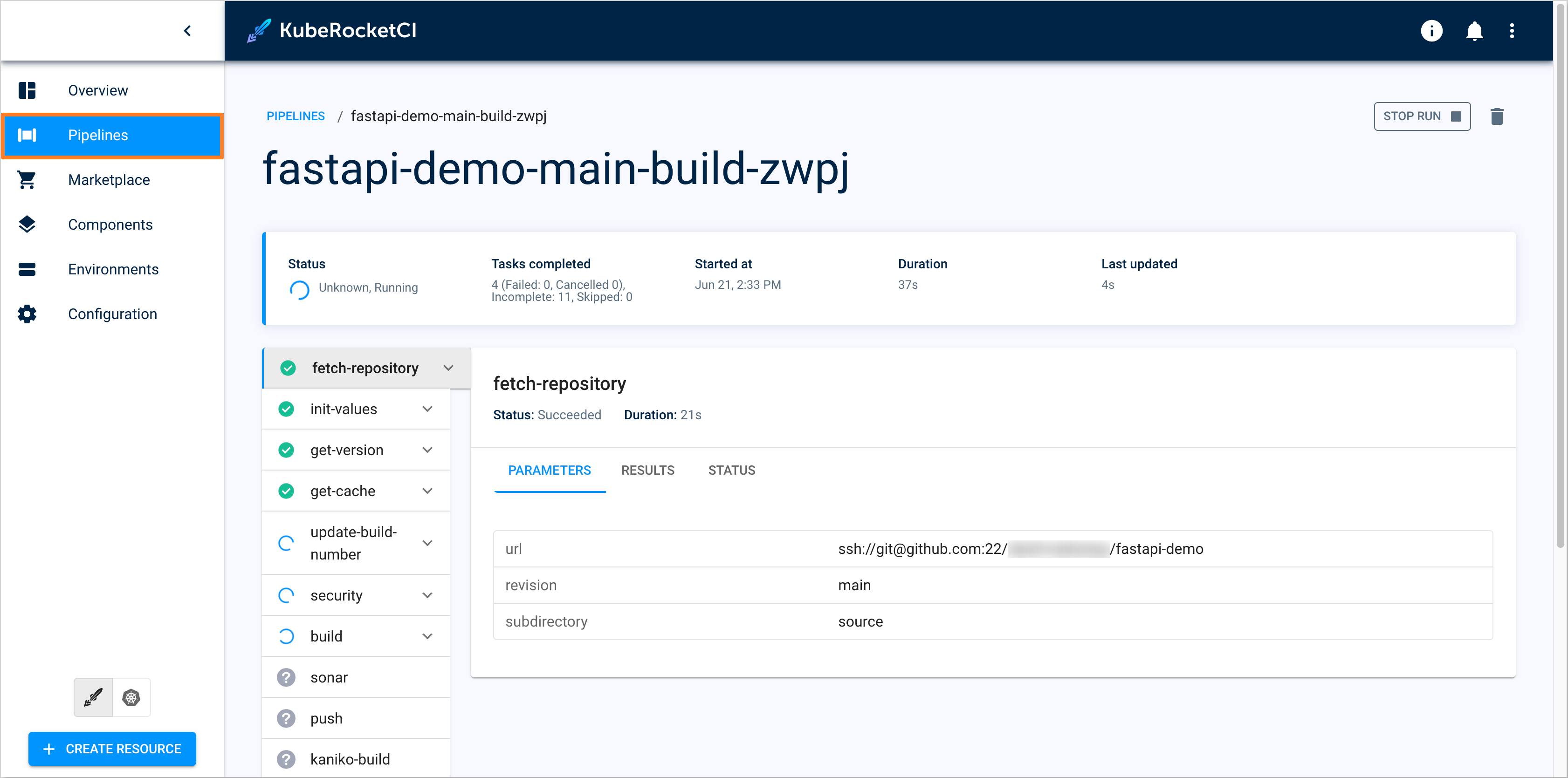Select the RESULTS tab
Screen dimensions: 1568x778
[649, 468]
